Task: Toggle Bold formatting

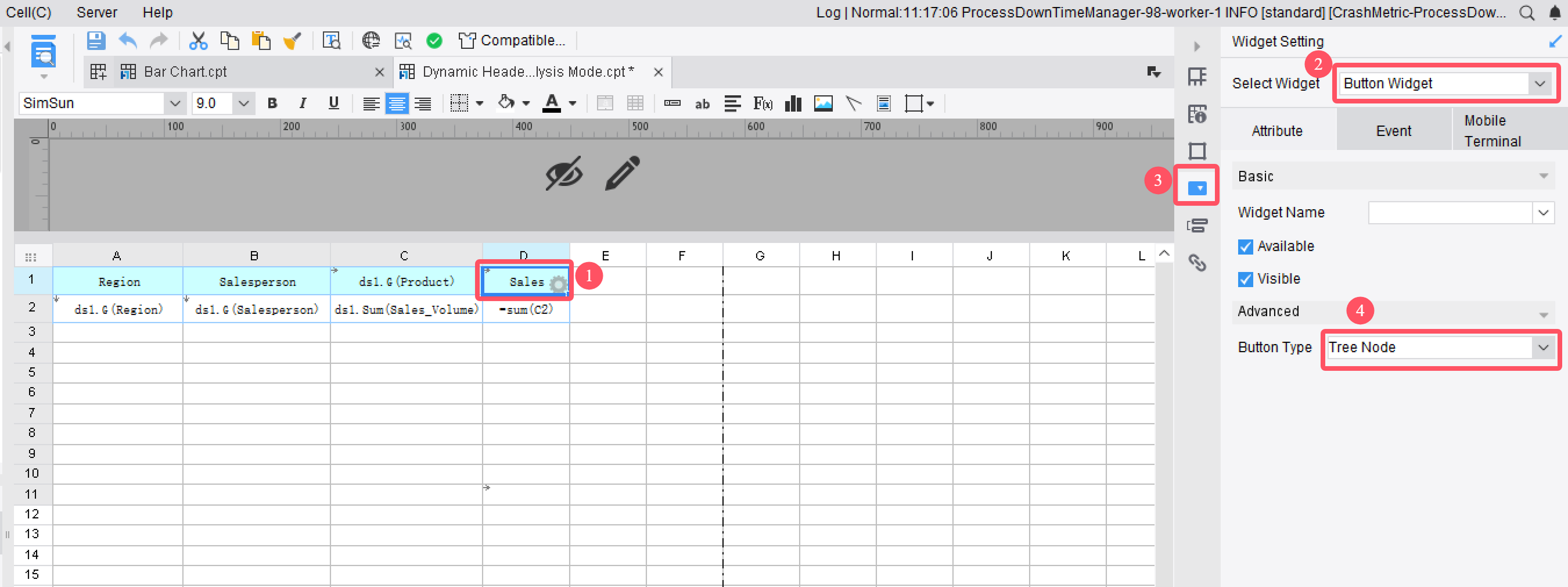Action: click(272, 103)
